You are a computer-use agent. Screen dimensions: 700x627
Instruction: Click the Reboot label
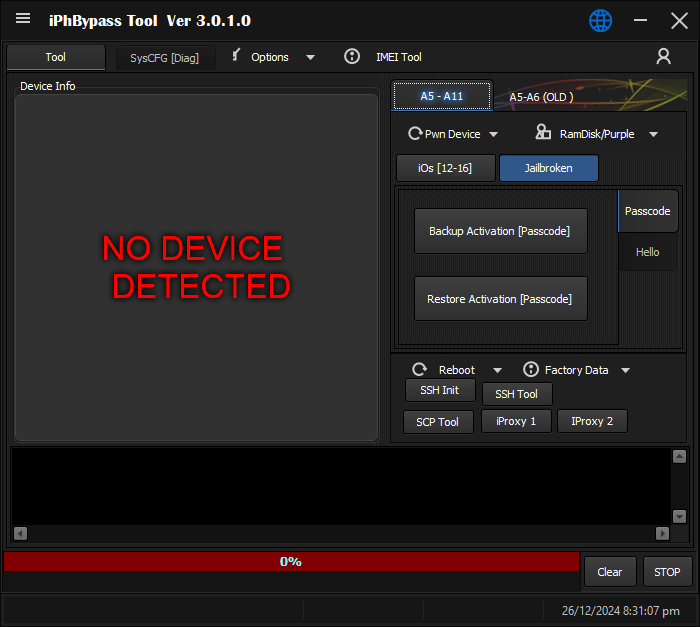tap(457, 370)
